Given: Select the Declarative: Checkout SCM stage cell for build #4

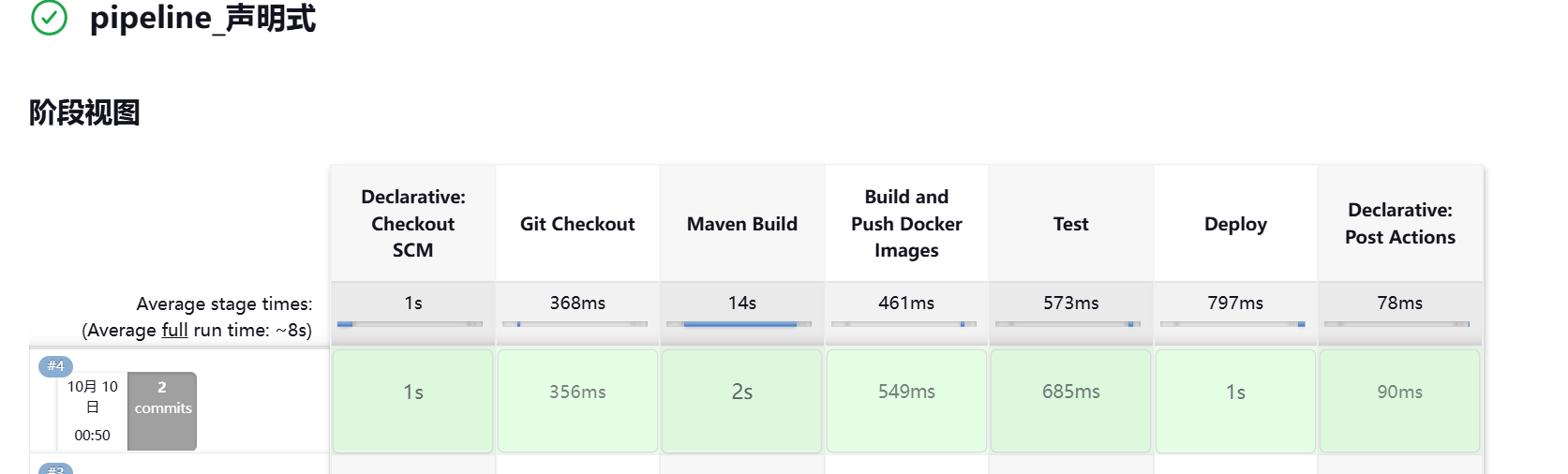Looking at the screenshot, I should [x=412, y=400].
